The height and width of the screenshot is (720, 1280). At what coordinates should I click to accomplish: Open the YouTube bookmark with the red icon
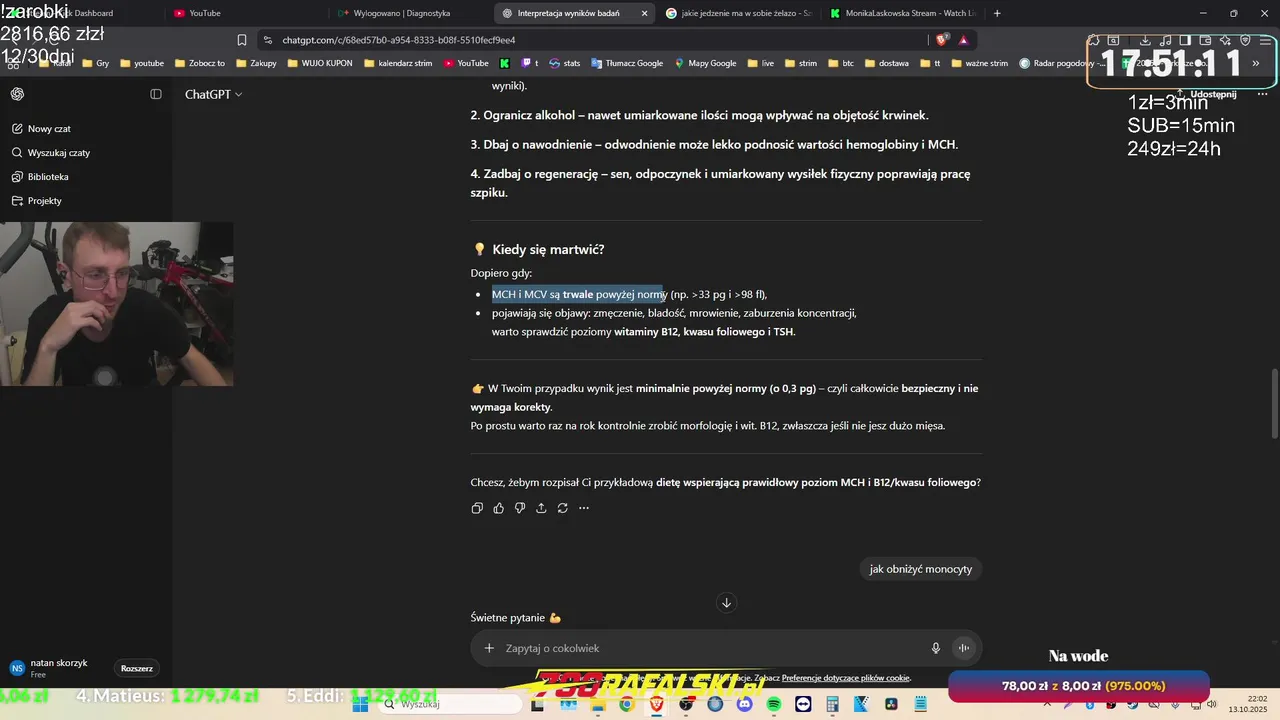(x=466, y=63)
